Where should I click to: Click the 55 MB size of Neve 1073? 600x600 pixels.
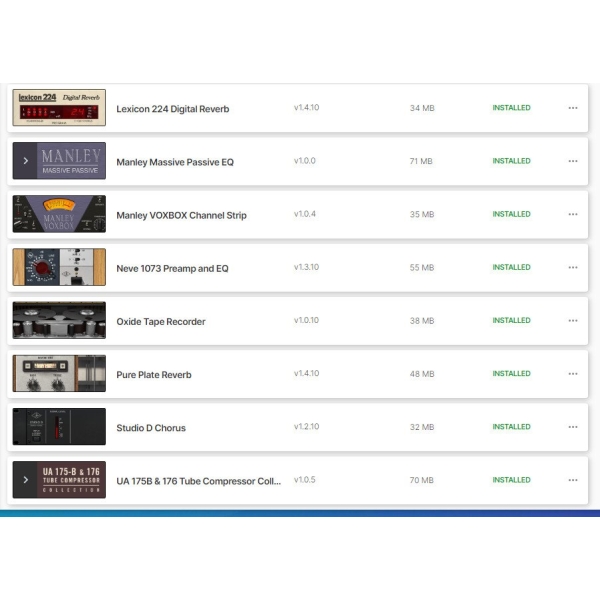[422, 268]
